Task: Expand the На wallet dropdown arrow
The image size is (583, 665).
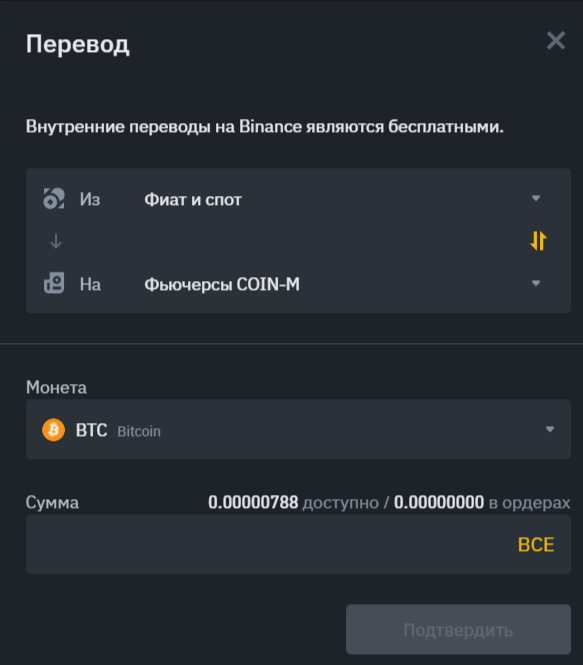Action: pos(536,283)
